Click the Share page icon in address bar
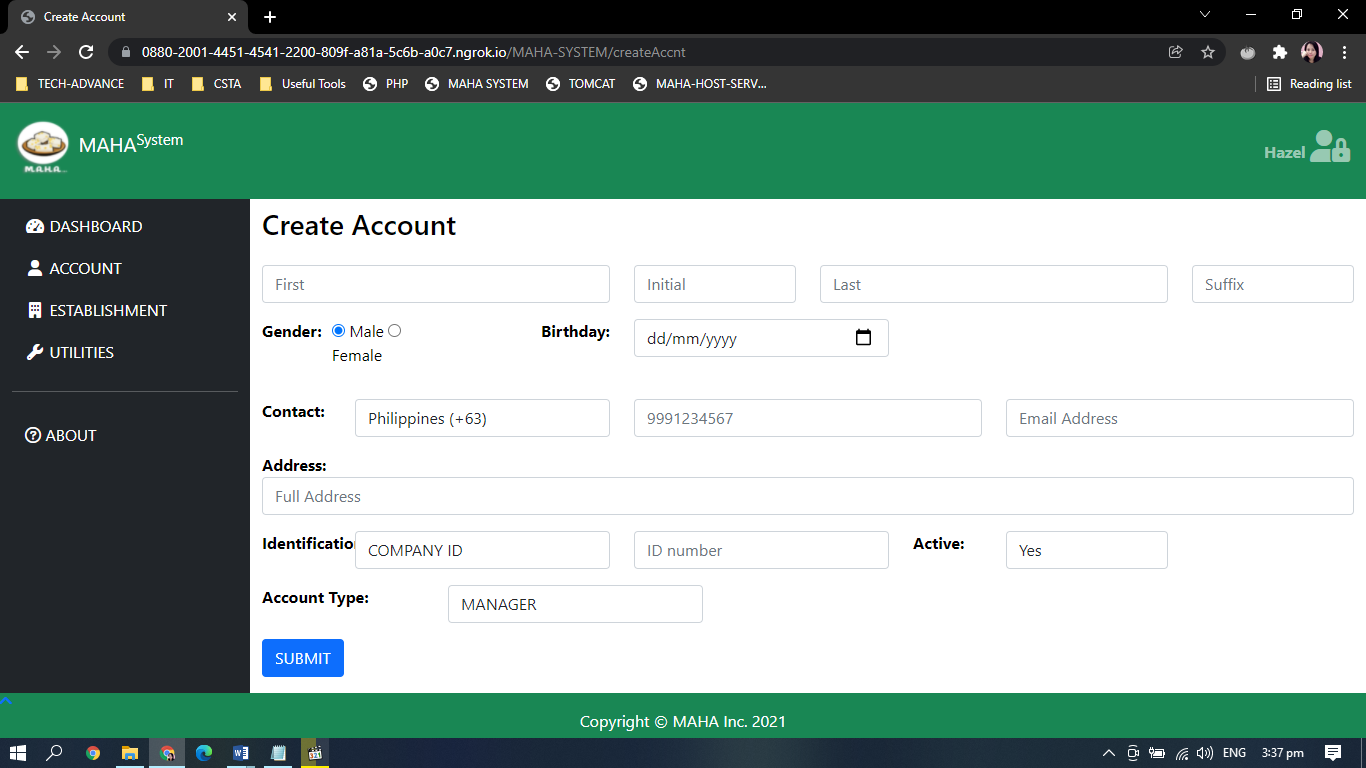The width and height of the screenshot is (1366, 768). pyautogui.click(x=1176, y=52)
